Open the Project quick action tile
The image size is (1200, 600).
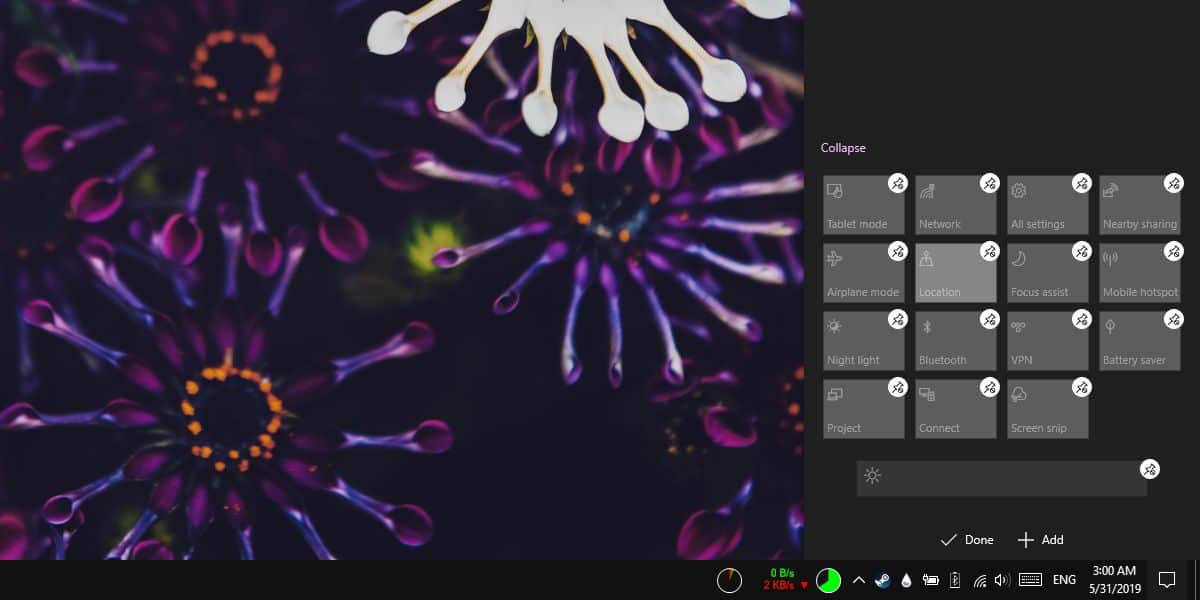[x=864, y=409]
